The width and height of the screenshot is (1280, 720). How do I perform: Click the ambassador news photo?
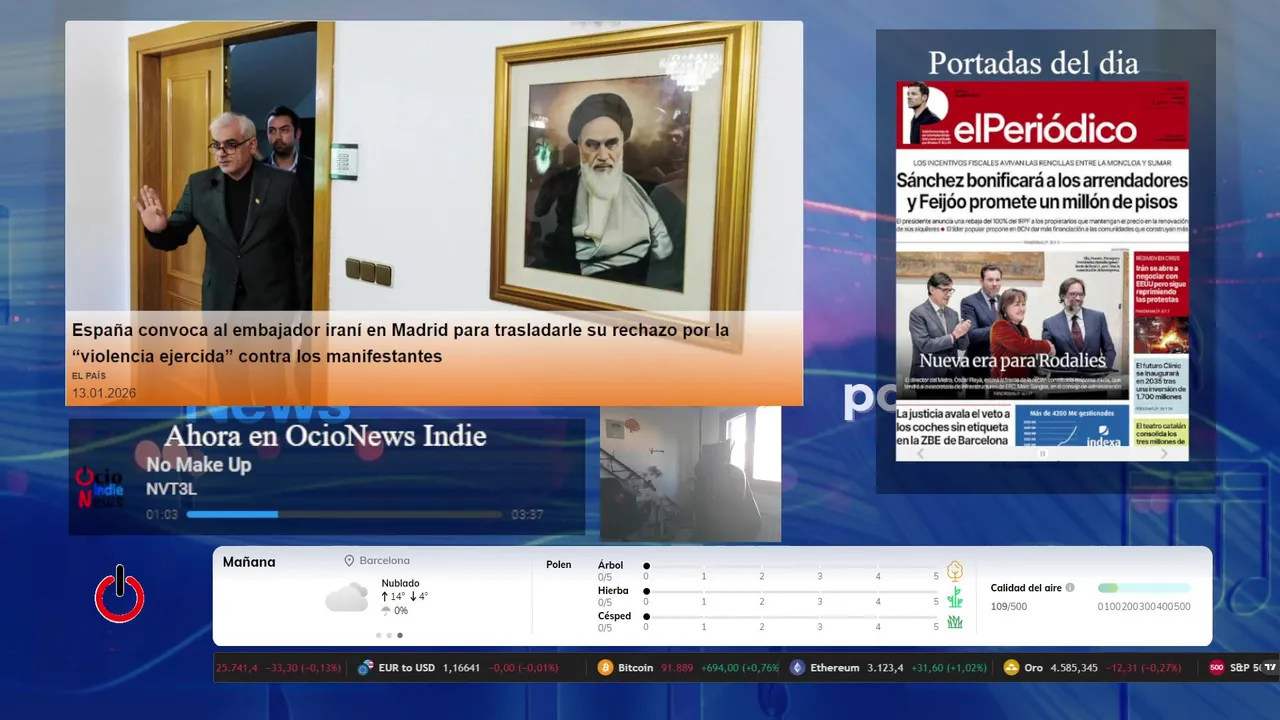pyautogui.click(x=434, y=165)
